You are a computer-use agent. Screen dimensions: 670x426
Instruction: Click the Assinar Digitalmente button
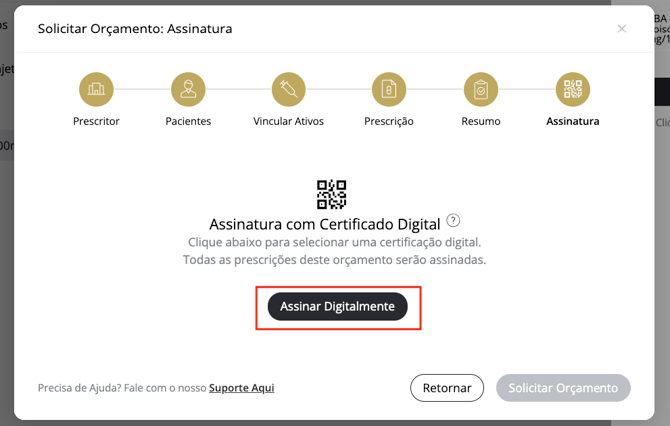[x=338, y=306]
